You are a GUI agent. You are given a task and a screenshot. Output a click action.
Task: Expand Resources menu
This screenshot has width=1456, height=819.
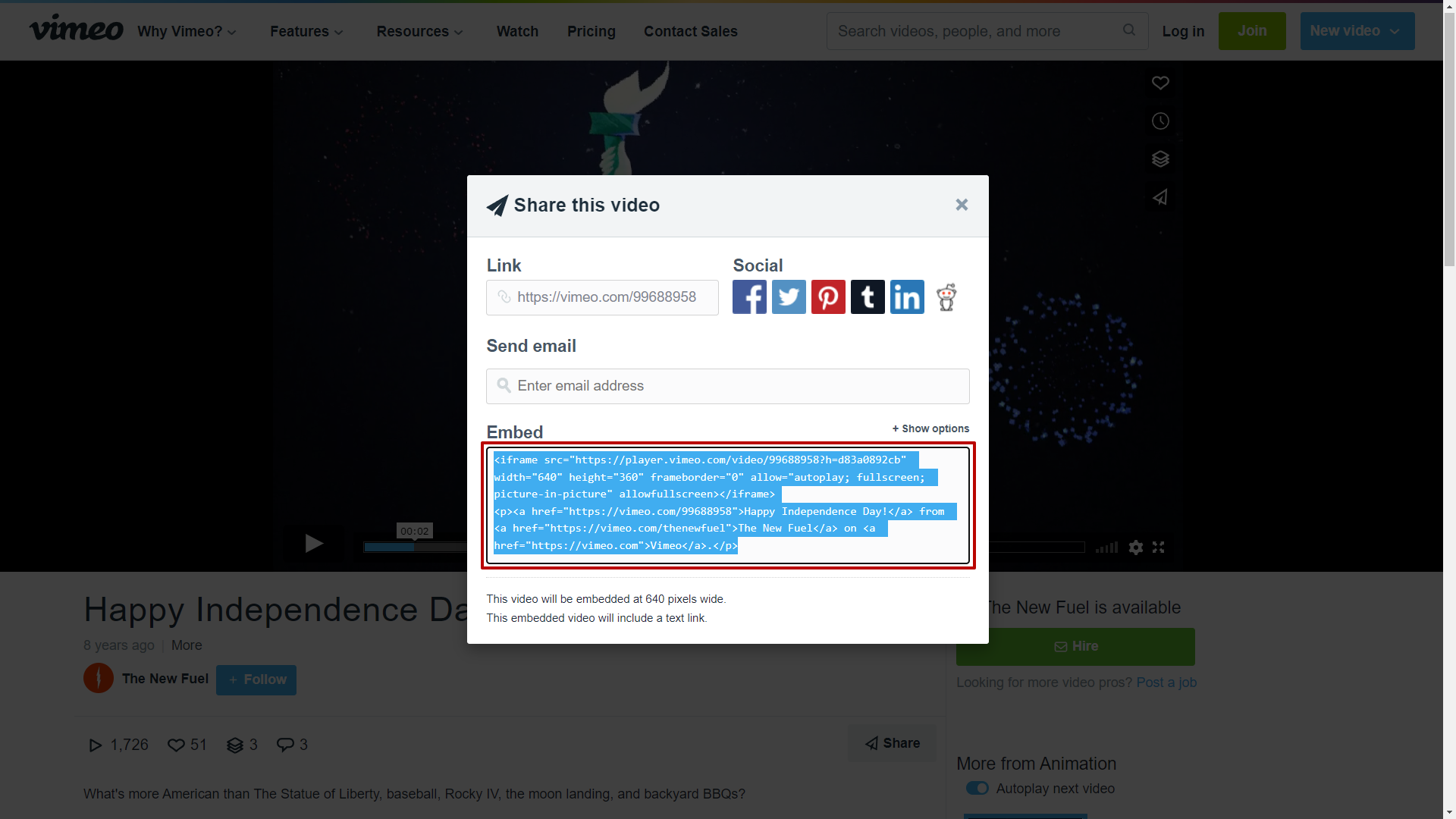(x=419, y=31)
